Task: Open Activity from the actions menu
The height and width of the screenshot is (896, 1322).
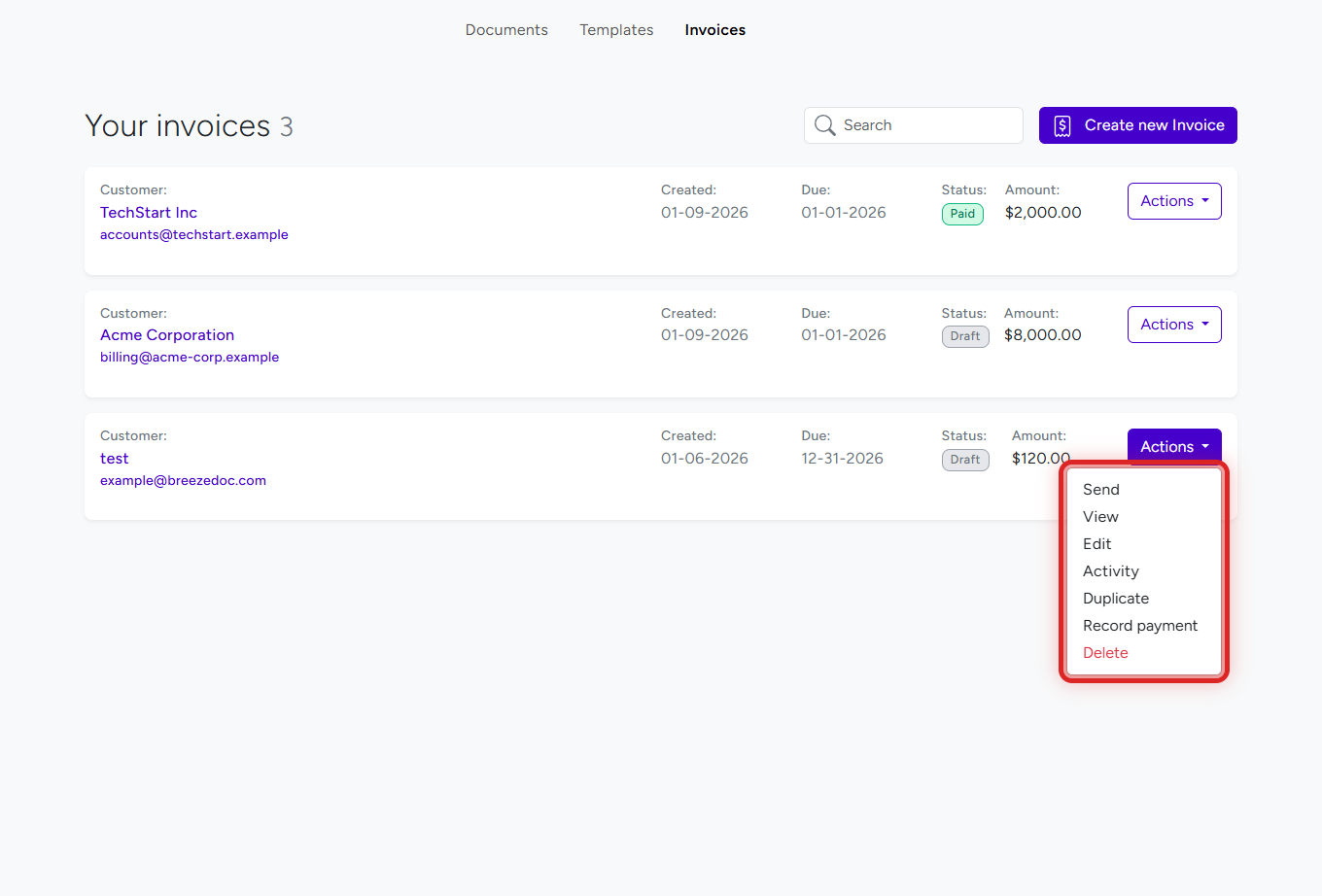Action: [1110, 570]
